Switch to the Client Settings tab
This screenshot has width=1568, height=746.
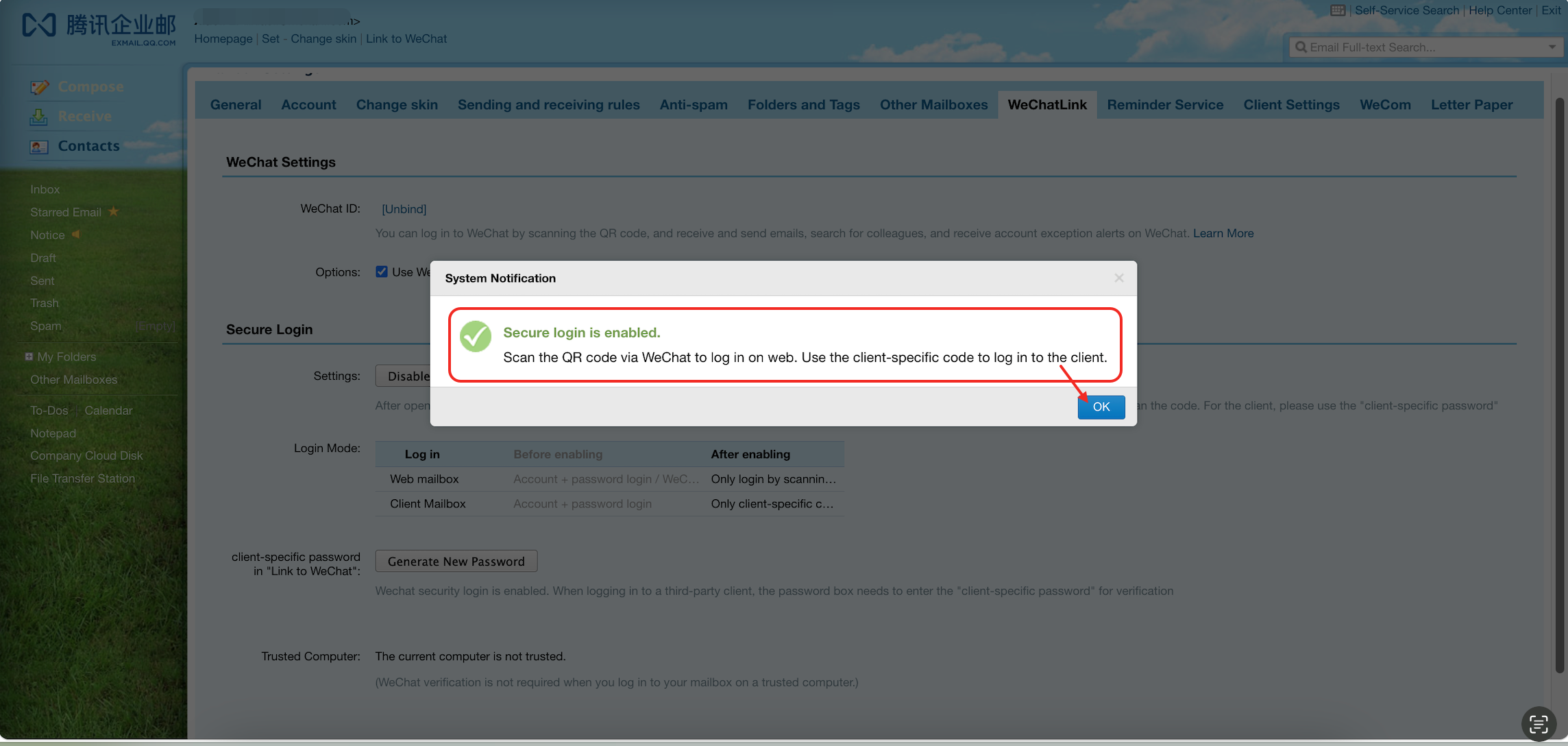click(x=1291, y=105)
